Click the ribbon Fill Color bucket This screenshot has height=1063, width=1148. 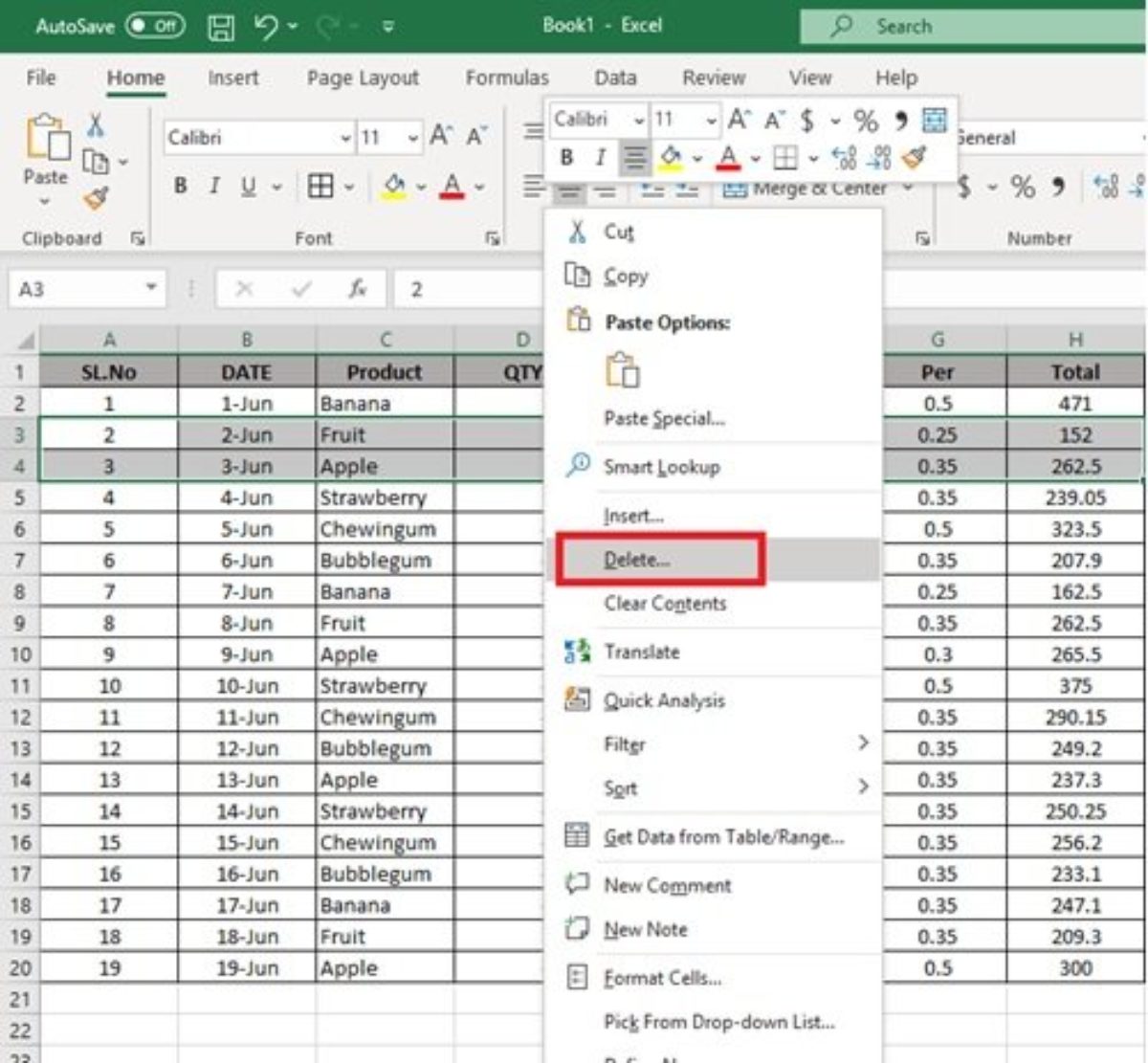pyautogui.click(x=394, y=186)
